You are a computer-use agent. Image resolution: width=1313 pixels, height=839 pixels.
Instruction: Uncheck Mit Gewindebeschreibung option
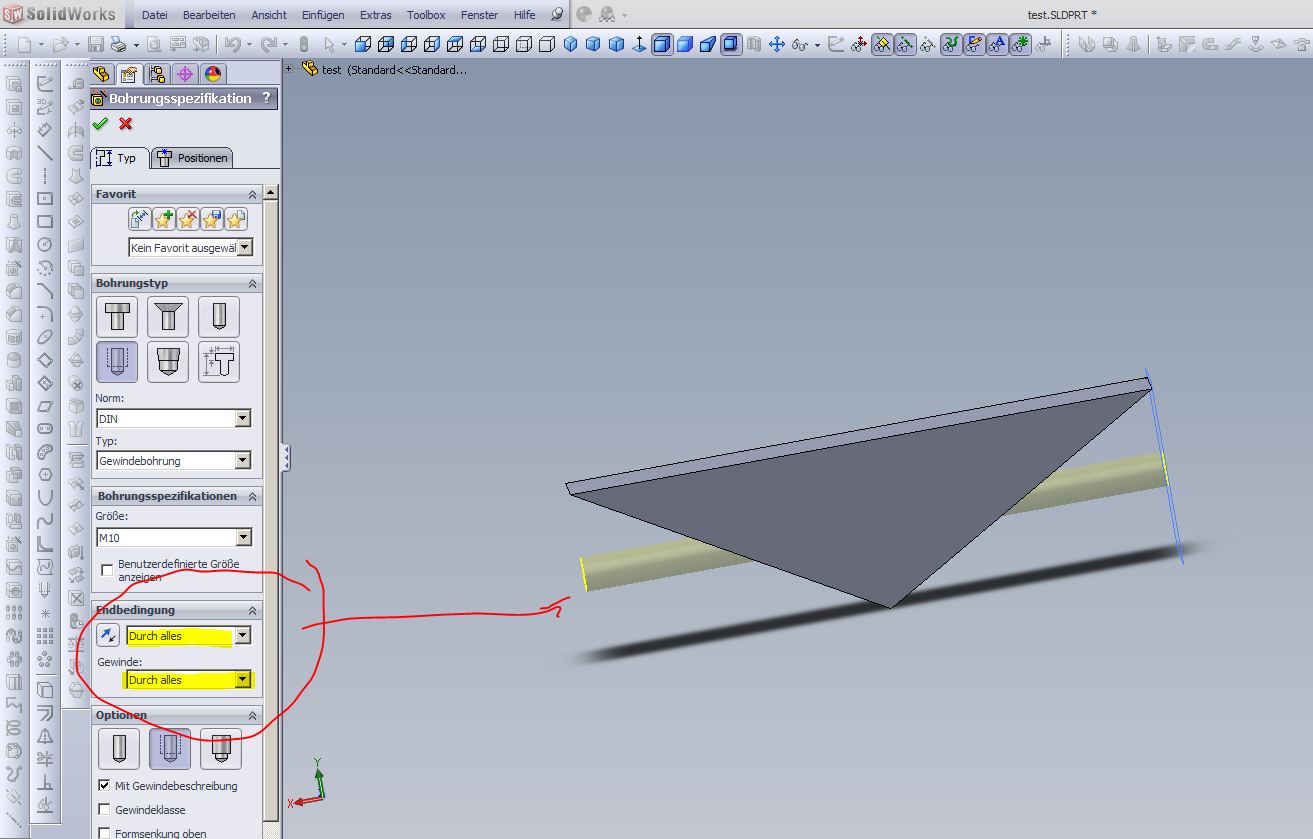(105, 786)
